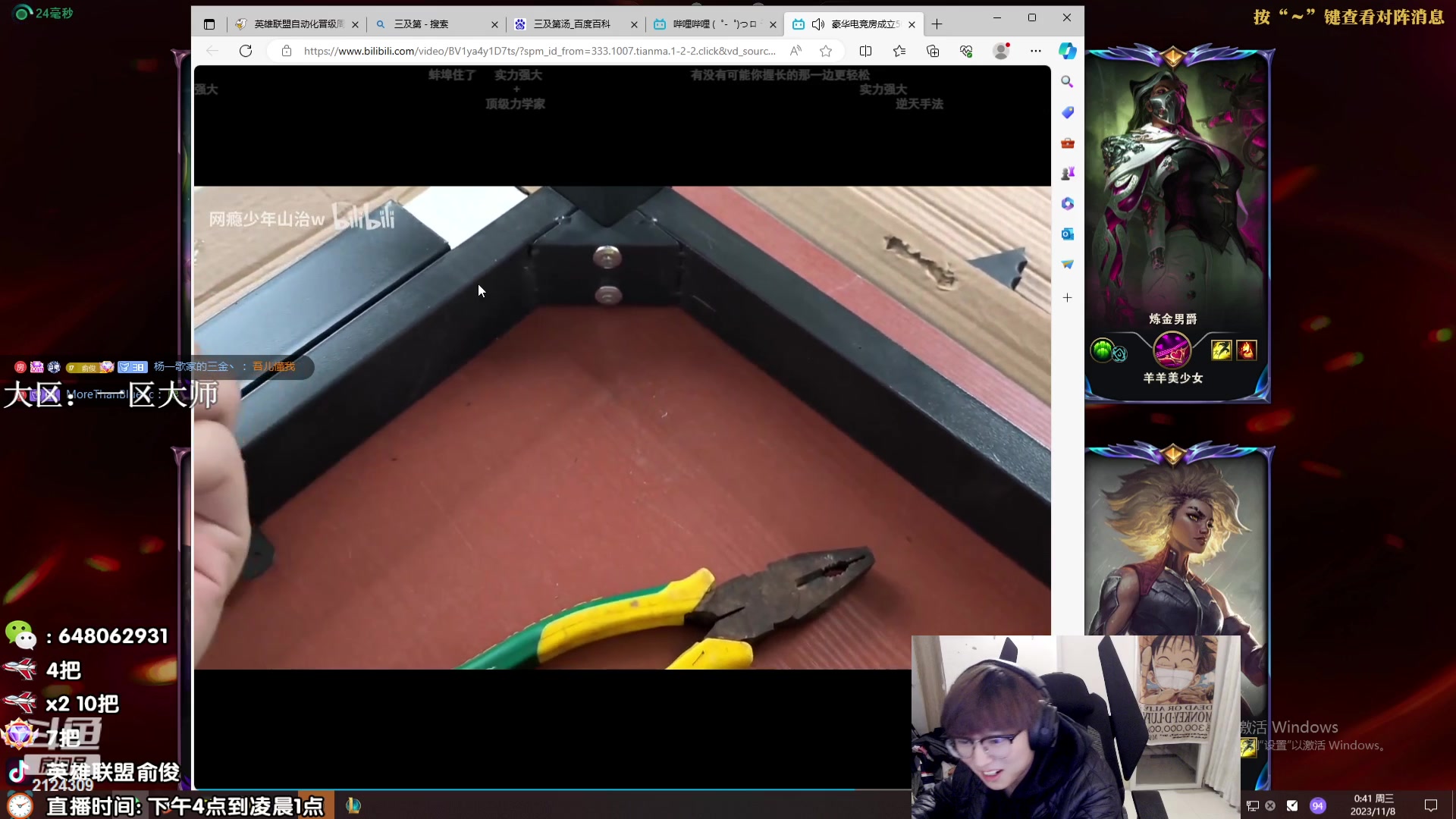Open the Read aloud feature
1456x819 pixels.
pyautogui.click(x=795, y=51)
